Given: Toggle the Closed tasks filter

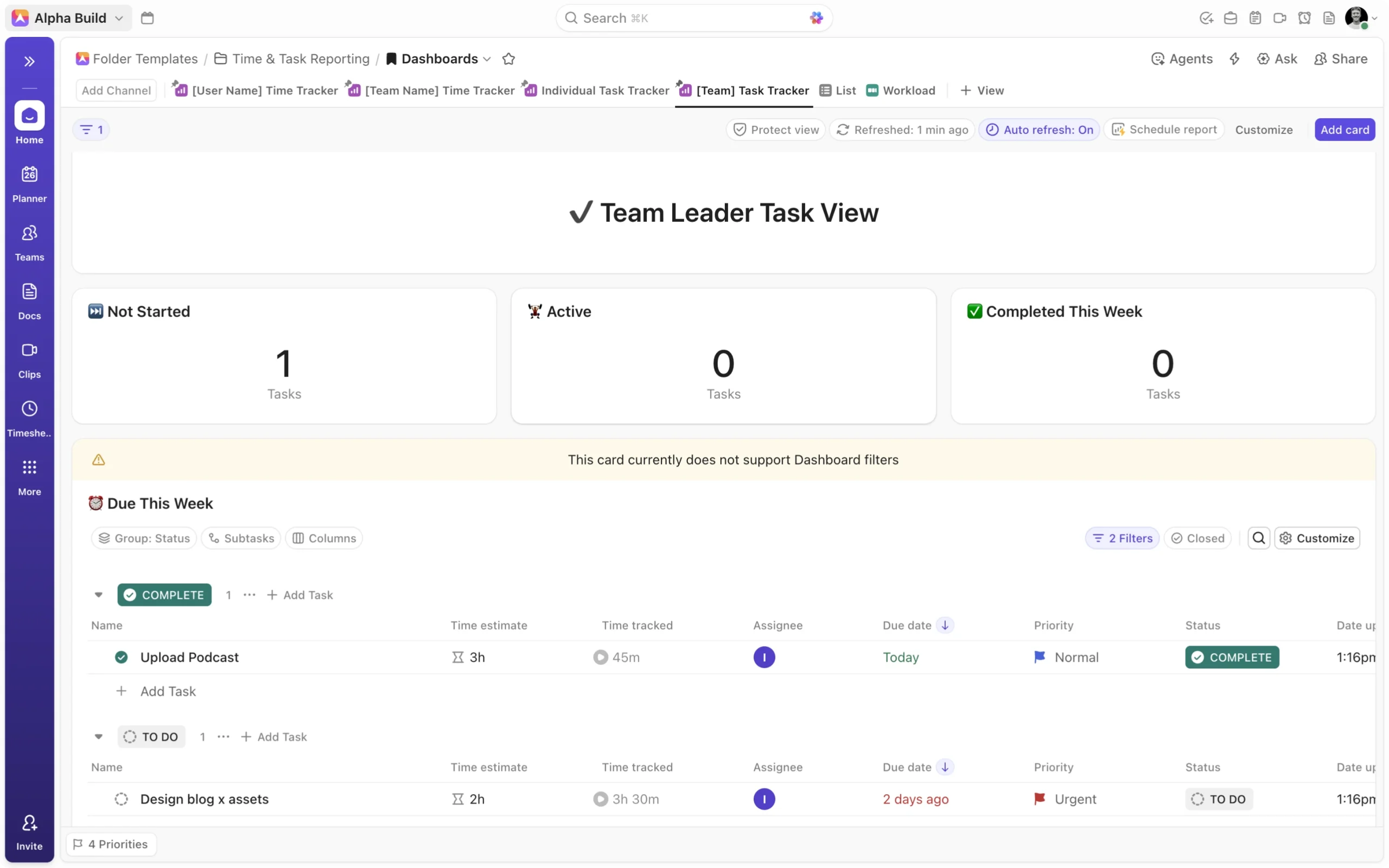Looking at the screenshot, I should click(x=1197, y=538).
